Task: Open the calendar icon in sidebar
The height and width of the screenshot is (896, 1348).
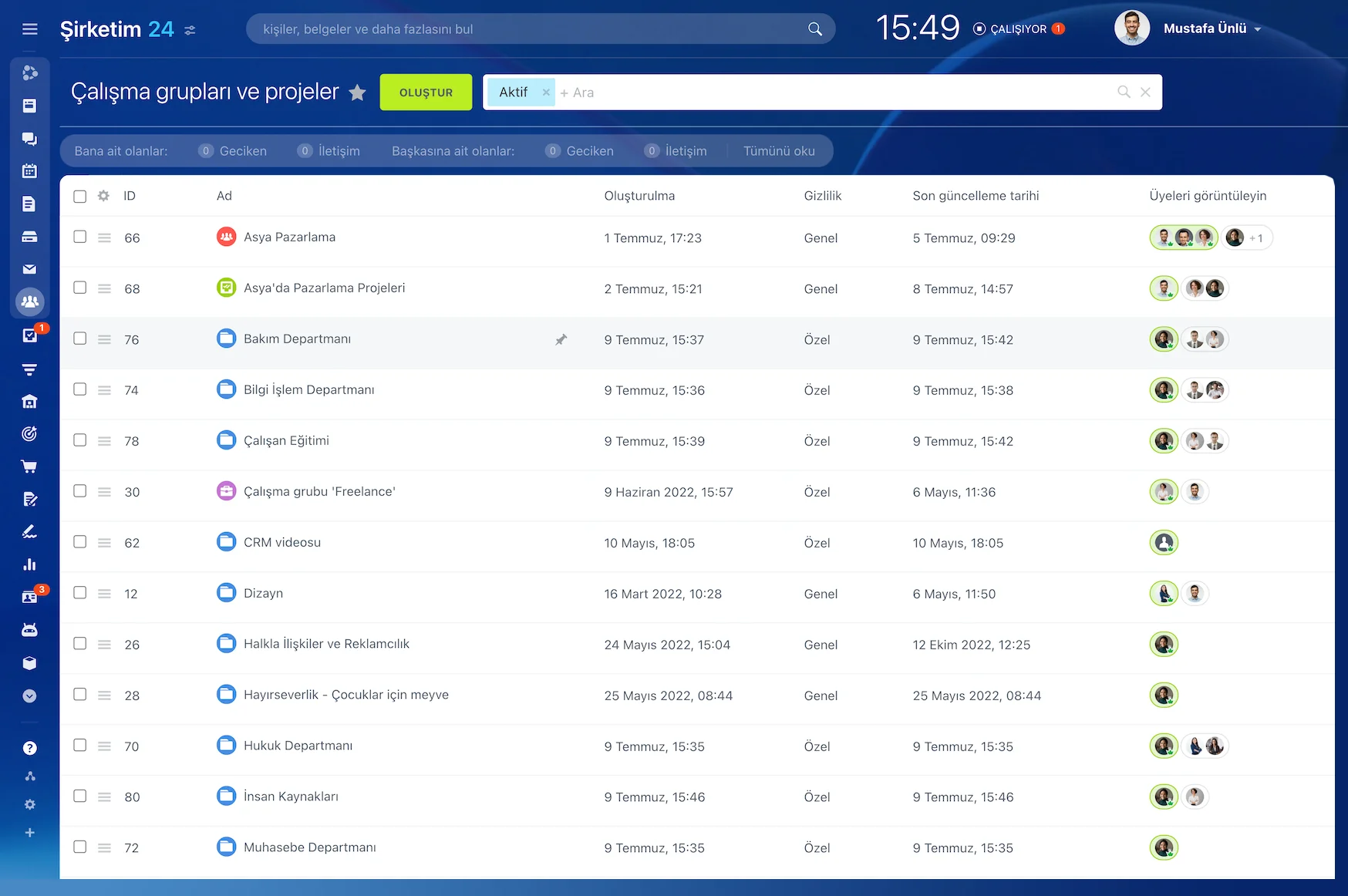Action: [29, 171]
